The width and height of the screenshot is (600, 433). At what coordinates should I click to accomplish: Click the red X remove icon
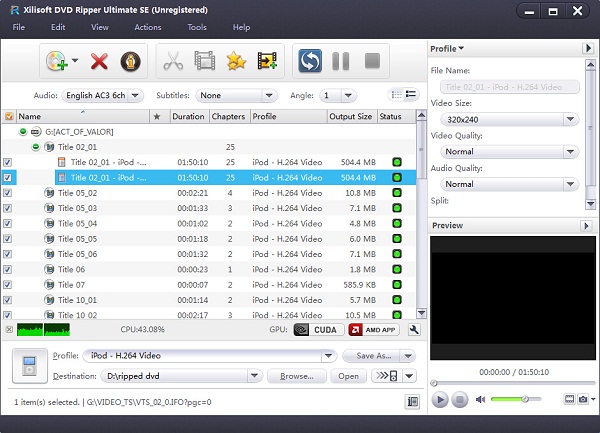(99, 61)
